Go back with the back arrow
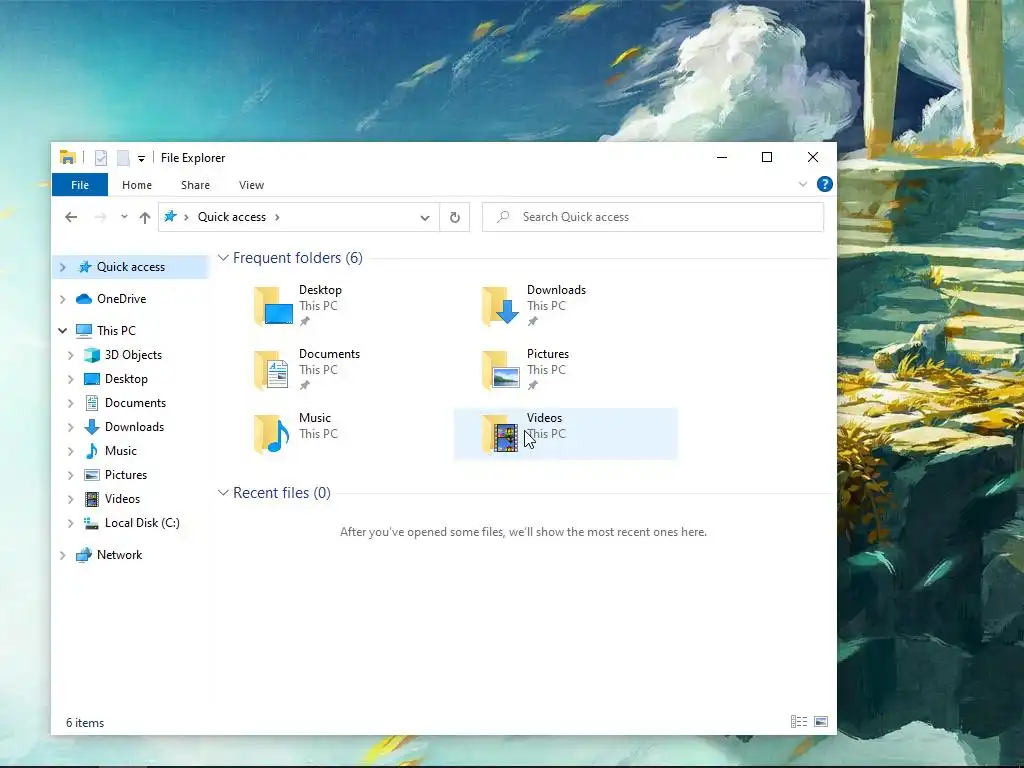This screenshot has height=768, width=1024. pos(71,217)
